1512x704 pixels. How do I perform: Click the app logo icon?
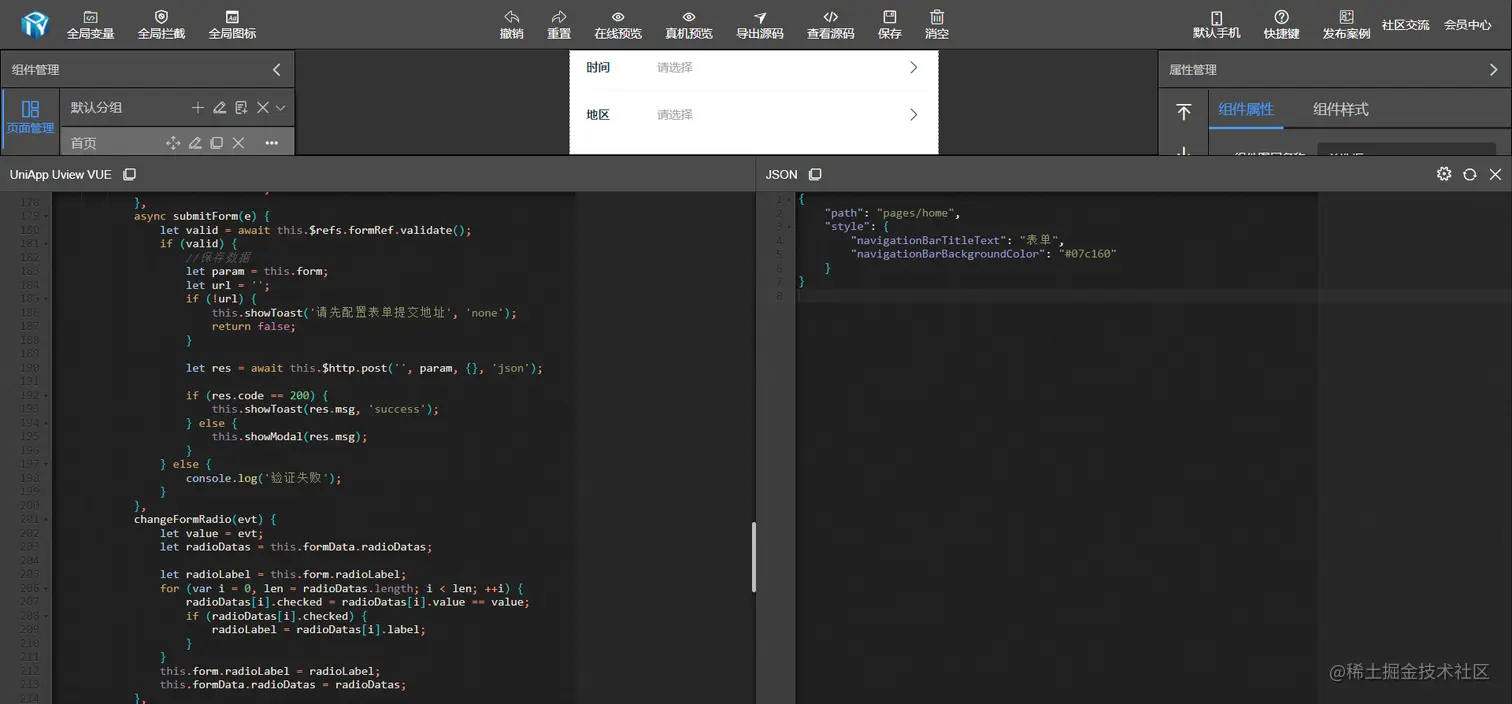pyautogui.click(x=35, y=24)
